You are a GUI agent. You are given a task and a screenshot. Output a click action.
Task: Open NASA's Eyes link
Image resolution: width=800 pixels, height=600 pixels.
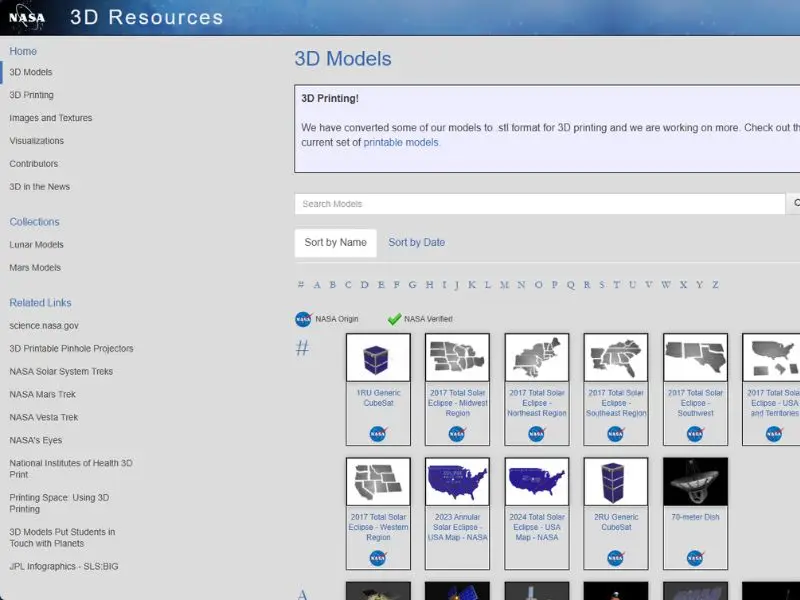click(x=36, y=440)
